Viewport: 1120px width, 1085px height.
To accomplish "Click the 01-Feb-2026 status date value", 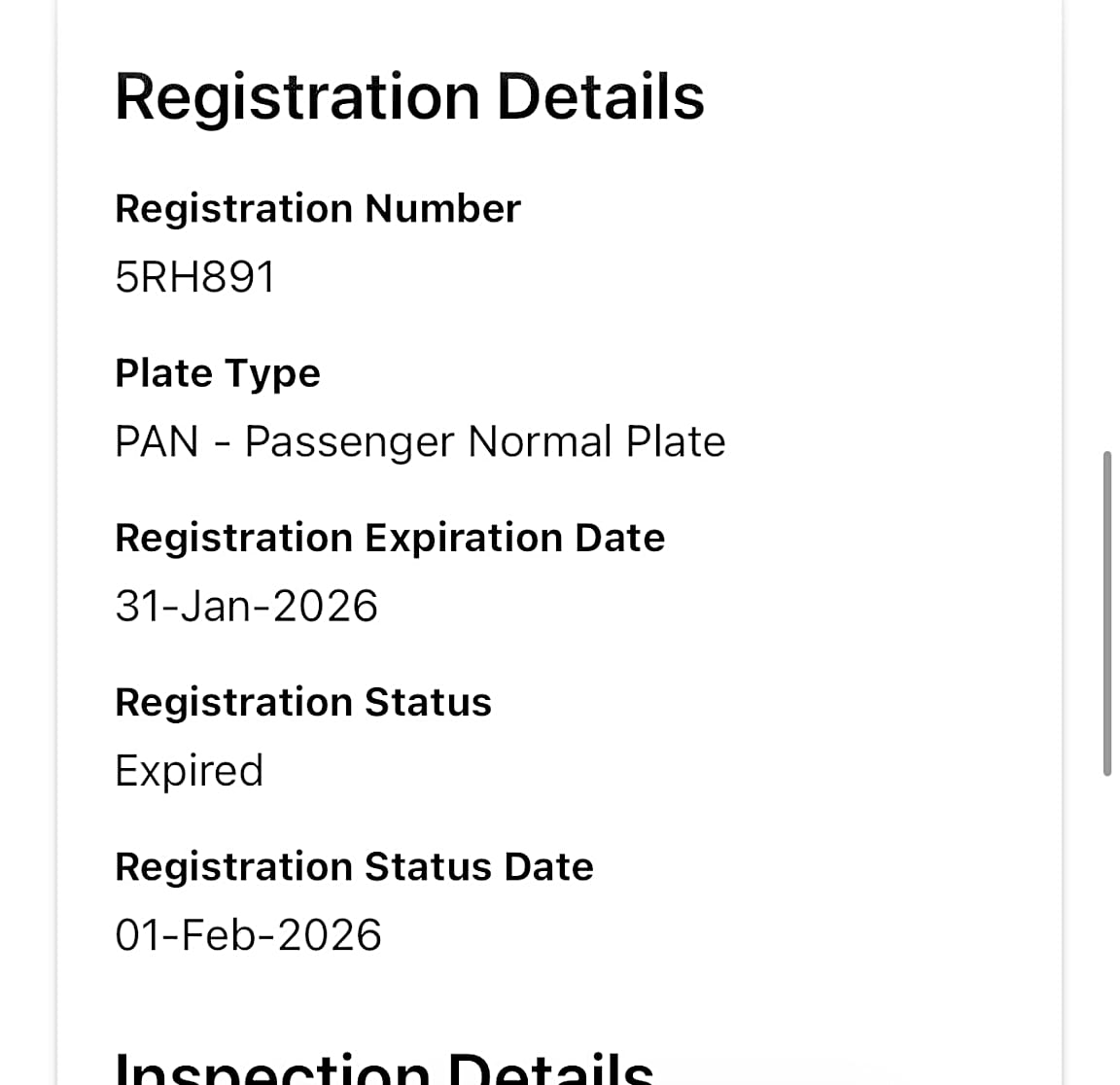I will (x=248, y=935).
